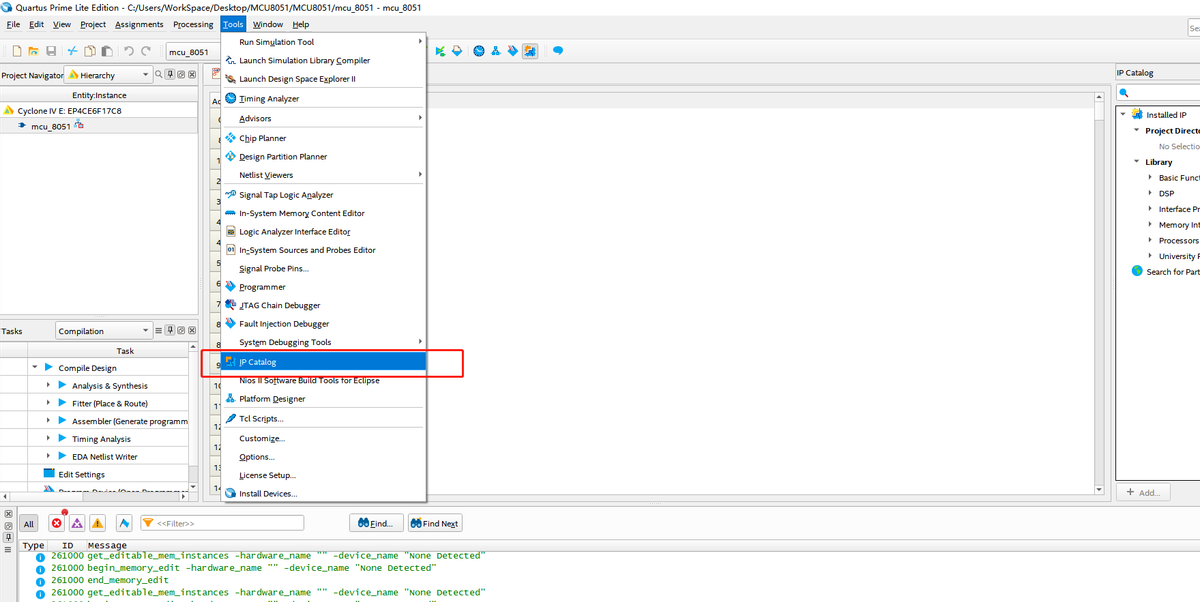
Task: Click the Find Next button
Action: coord(435,523)
